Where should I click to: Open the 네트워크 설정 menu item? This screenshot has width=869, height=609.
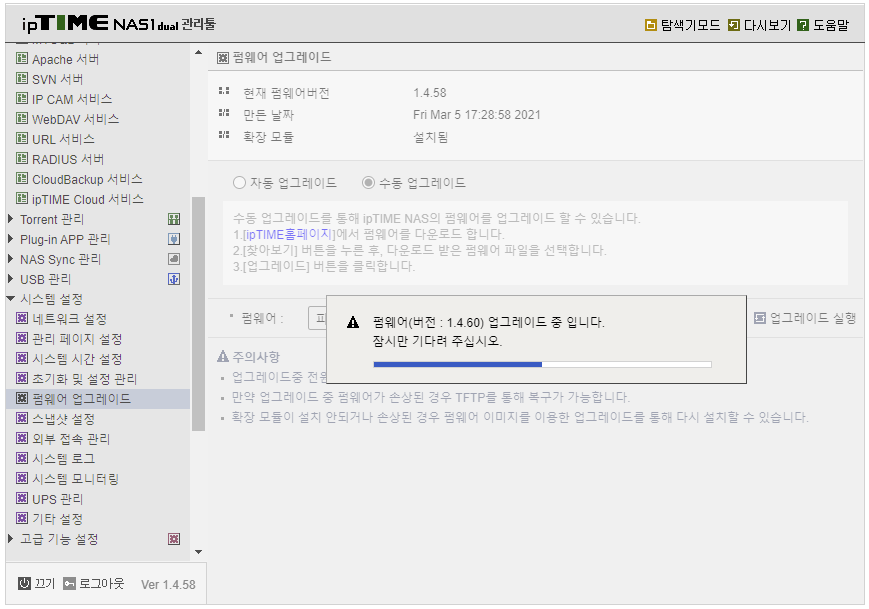tap(69, 319)
